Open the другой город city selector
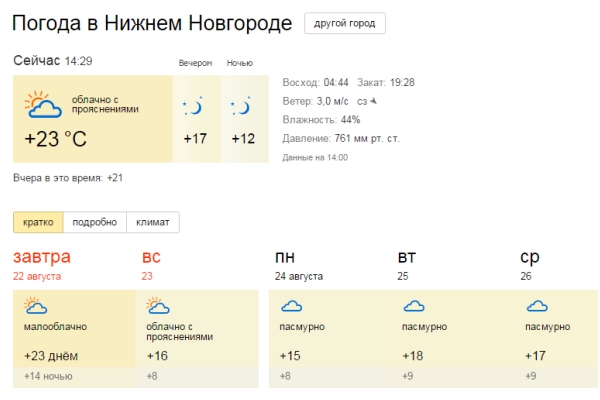 click(345, 23)
